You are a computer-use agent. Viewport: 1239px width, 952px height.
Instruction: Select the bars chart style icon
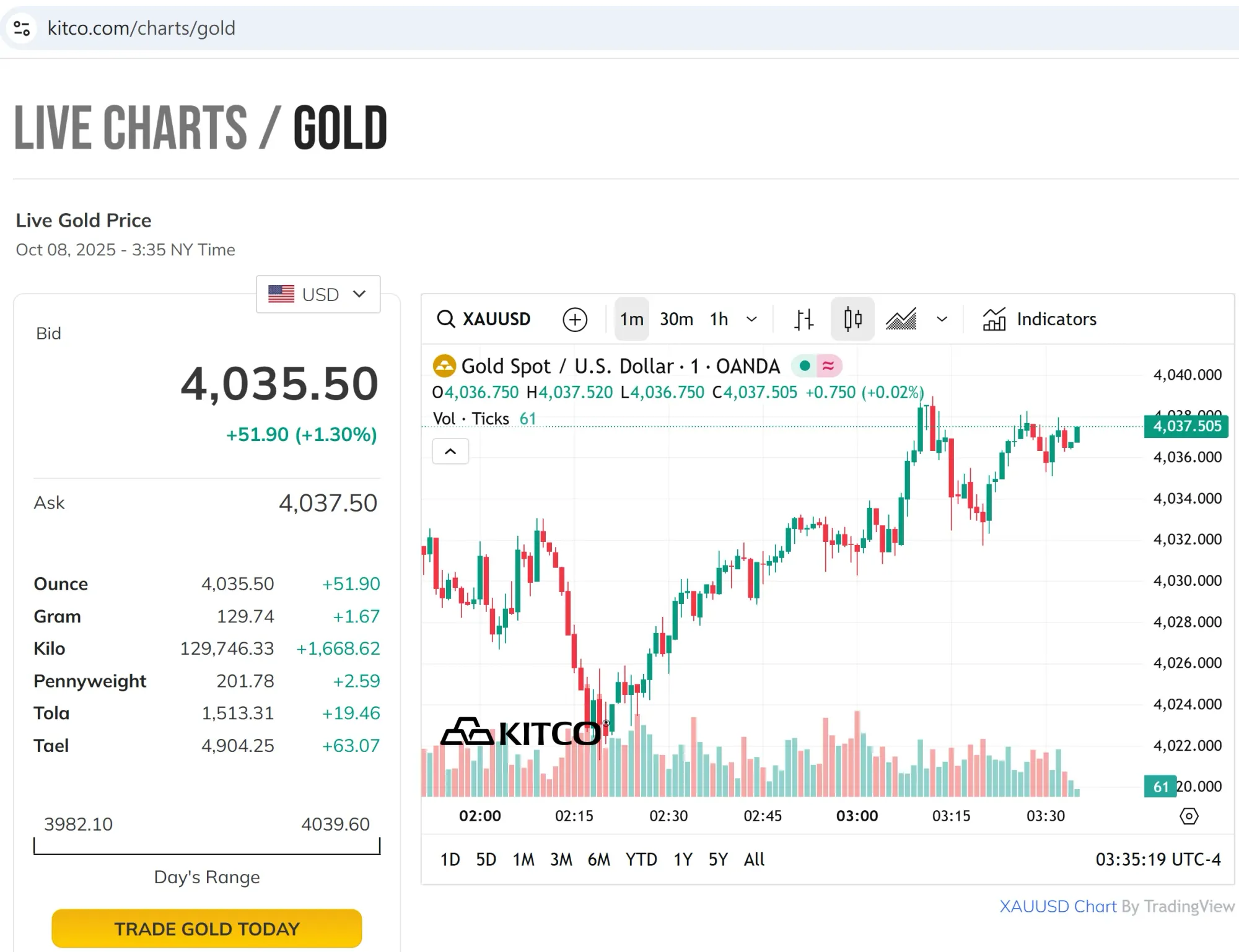[803, 320]
